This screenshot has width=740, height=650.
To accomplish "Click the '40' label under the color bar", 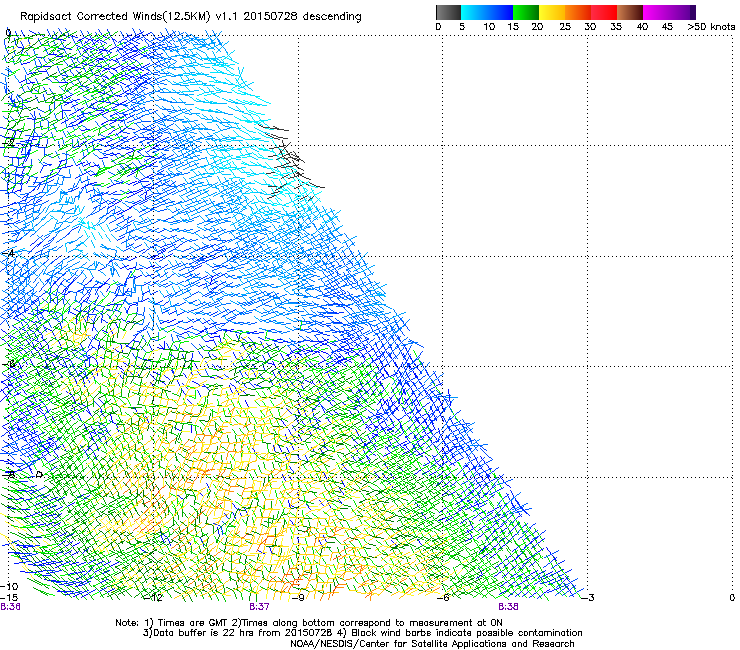I will pos(642,27).
